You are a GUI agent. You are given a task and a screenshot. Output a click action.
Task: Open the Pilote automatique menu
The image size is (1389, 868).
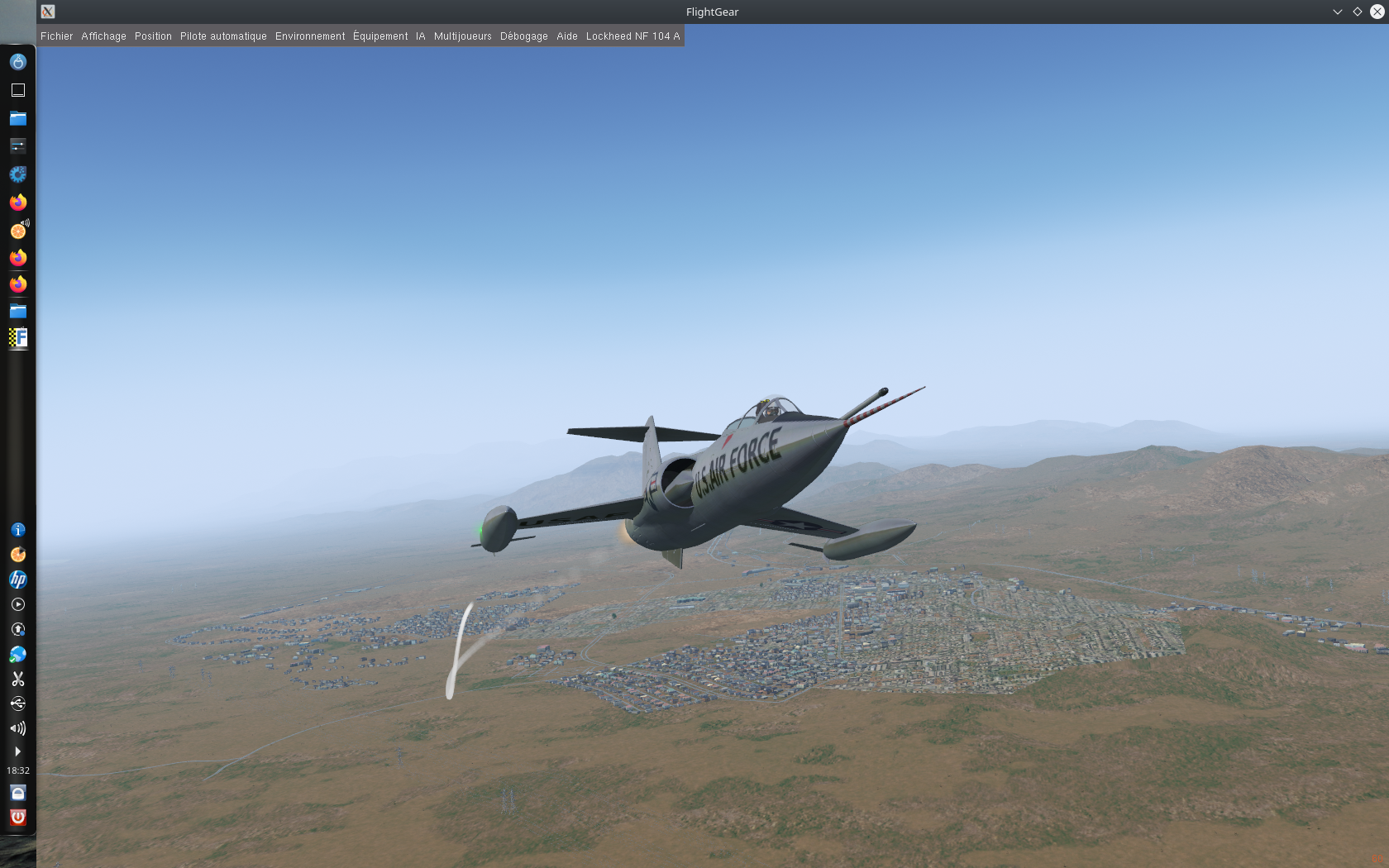223,36
